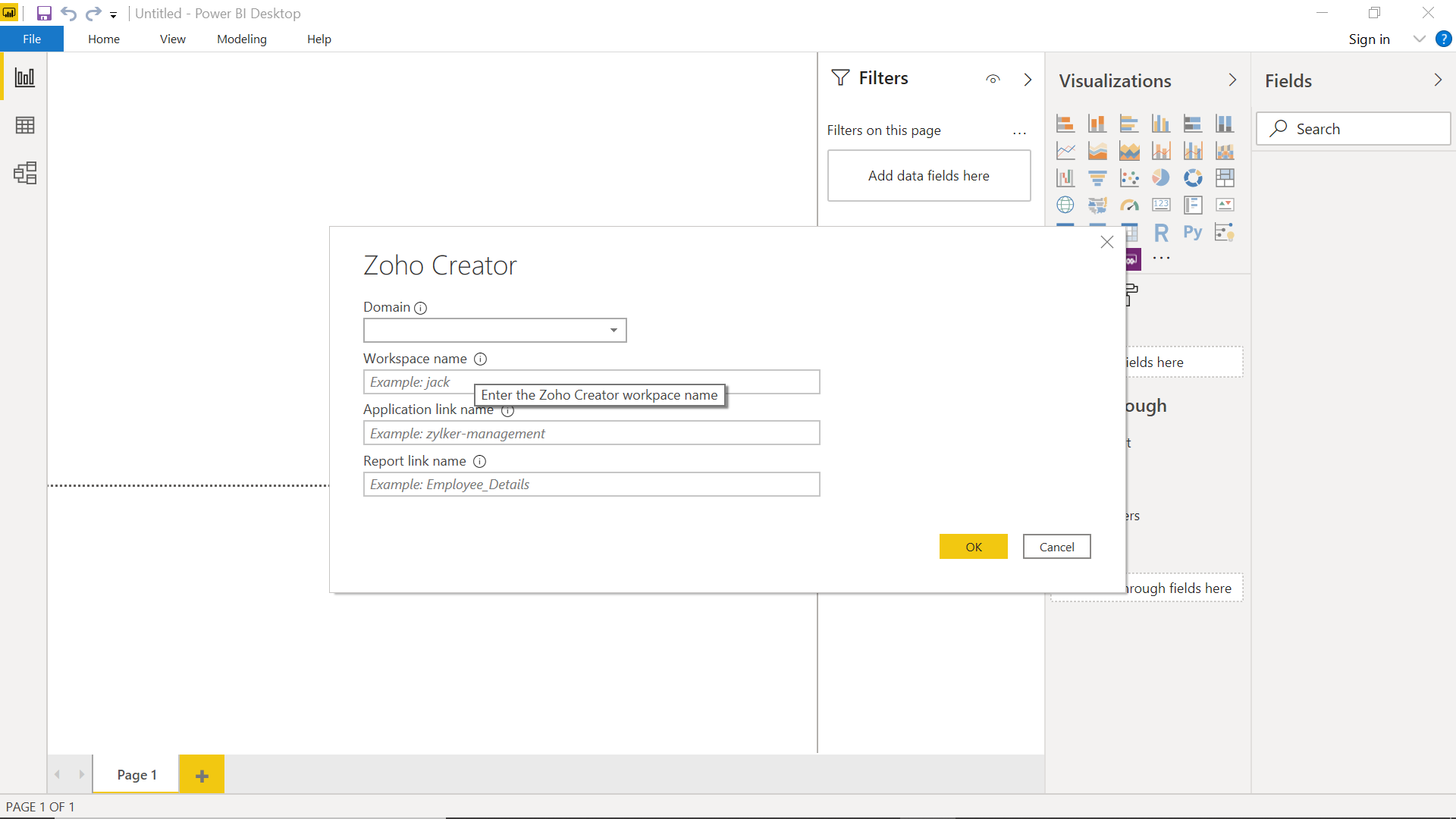Viewport: 1456px width, 819px height.
Task: Select the treemap visual
Action: tap(1225, 177)
